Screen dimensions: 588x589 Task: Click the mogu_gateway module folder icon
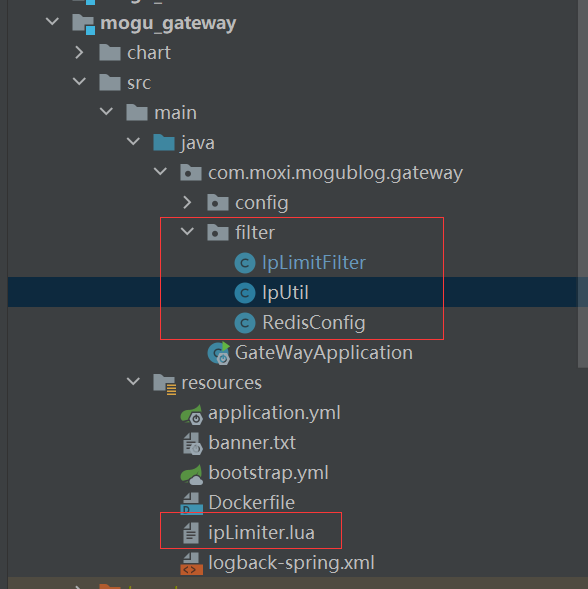pos(83,24)
